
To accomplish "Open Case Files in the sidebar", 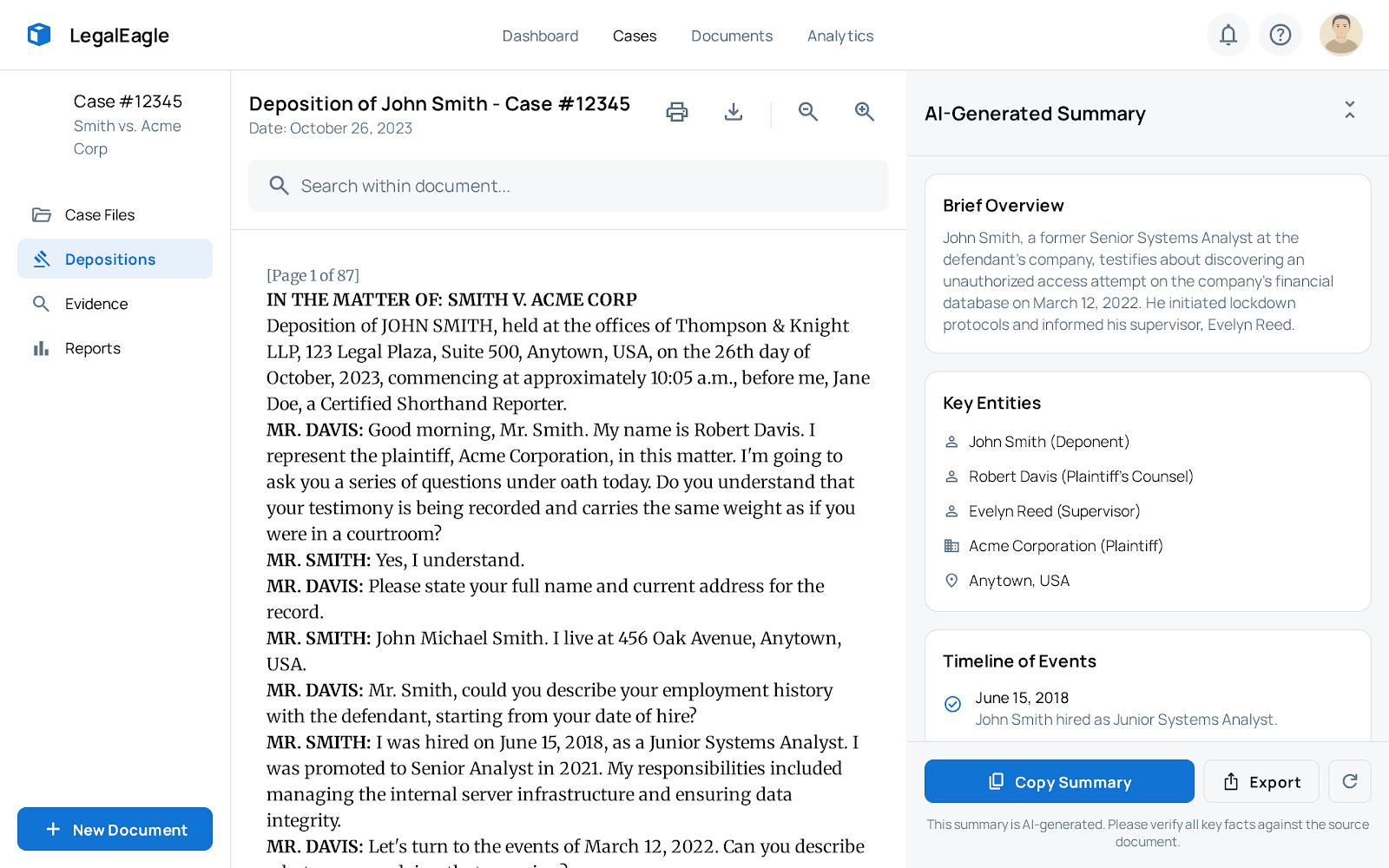I will (x=100, y=214).
